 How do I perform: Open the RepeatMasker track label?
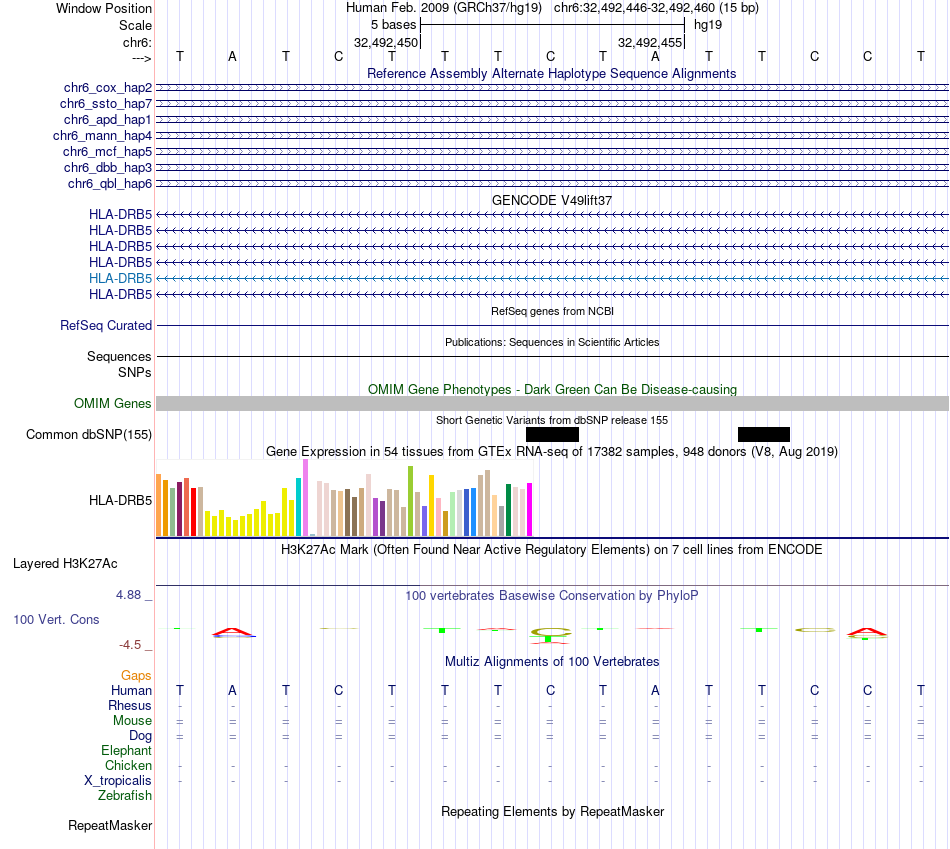point(110,825)
